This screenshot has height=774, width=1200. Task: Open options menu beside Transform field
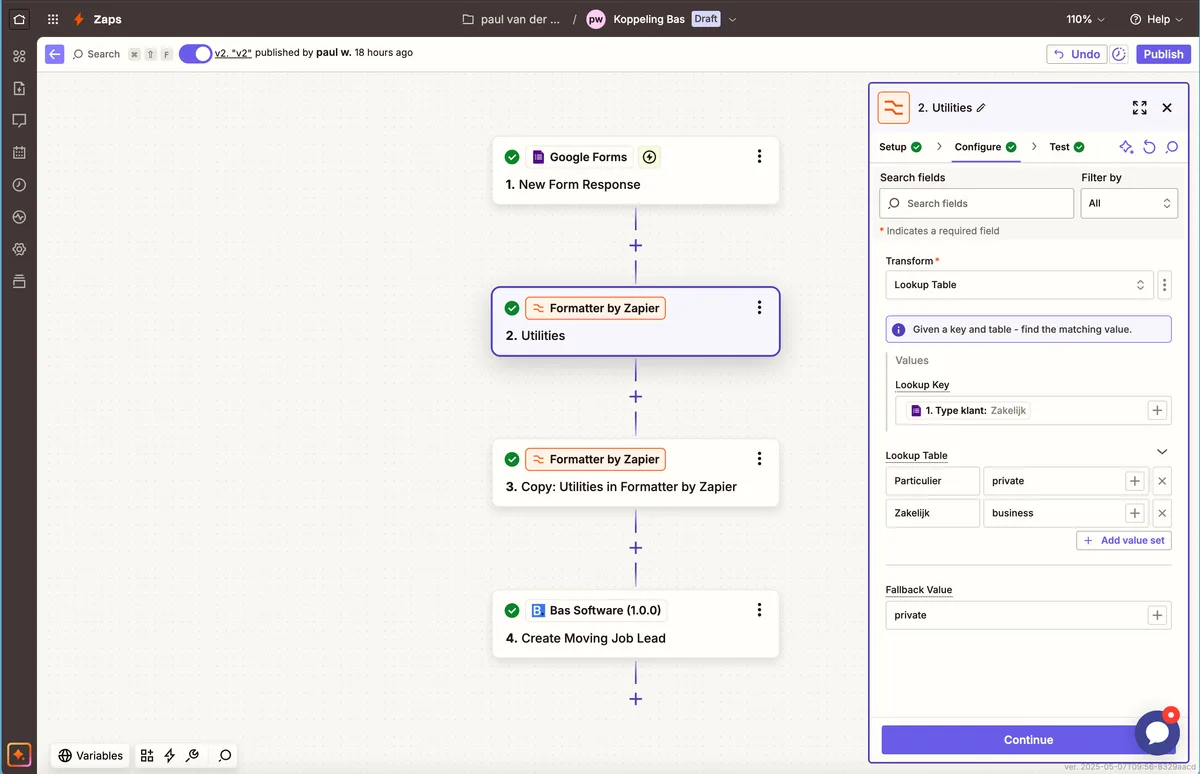point(1164,285)
